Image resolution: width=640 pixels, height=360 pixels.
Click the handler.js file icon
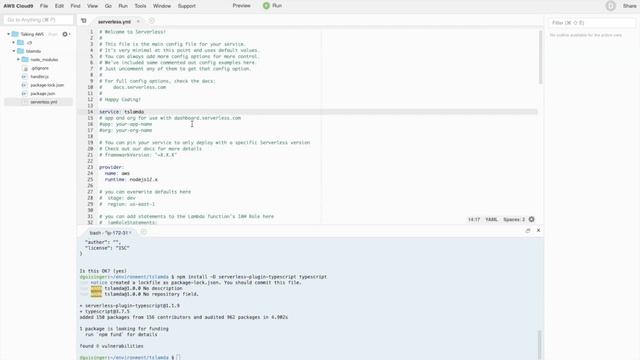point(24,77)
